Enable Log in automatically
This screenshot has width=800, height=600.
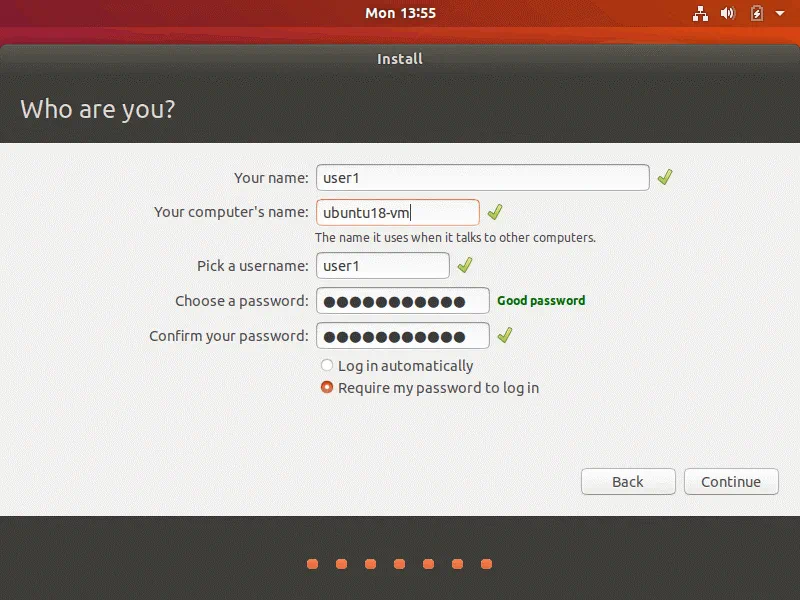326,365
